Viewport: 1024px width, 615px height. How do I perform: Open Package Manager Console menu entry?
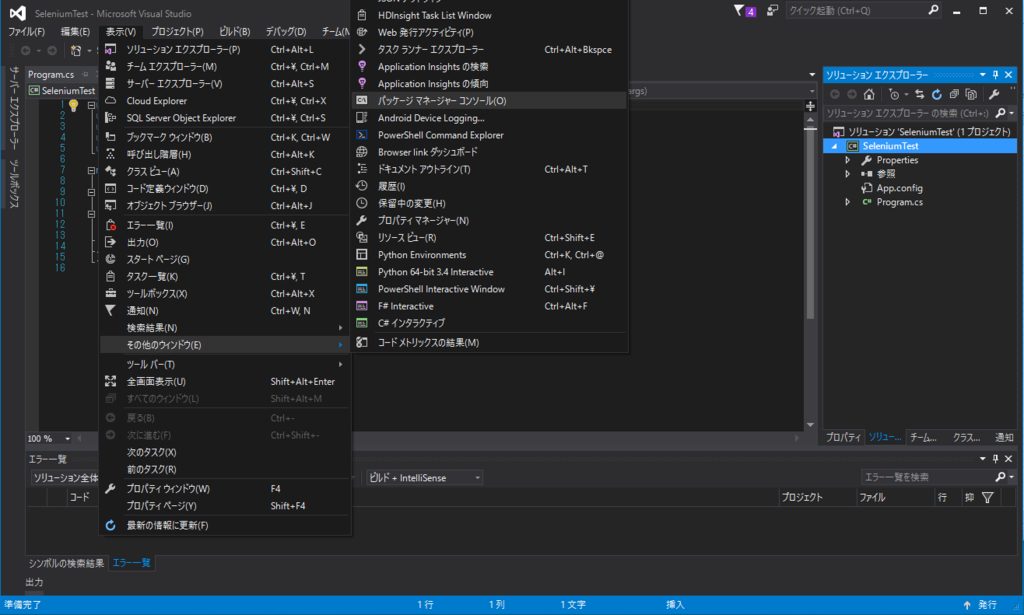click(x=488, y=101)
